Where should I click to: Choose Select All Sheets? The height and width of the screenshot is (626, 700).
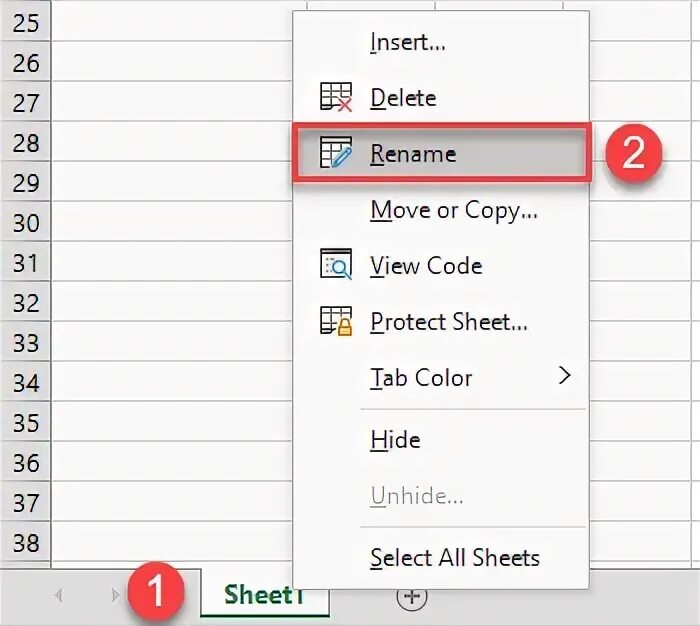(454, 558)
